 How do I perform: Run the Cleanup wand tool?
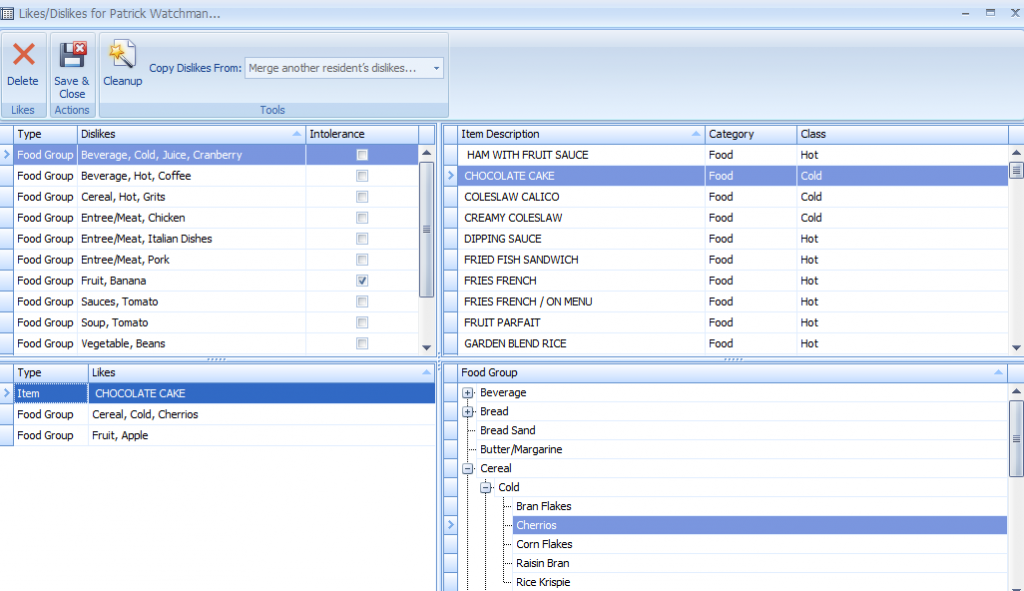tap(122, 56)
